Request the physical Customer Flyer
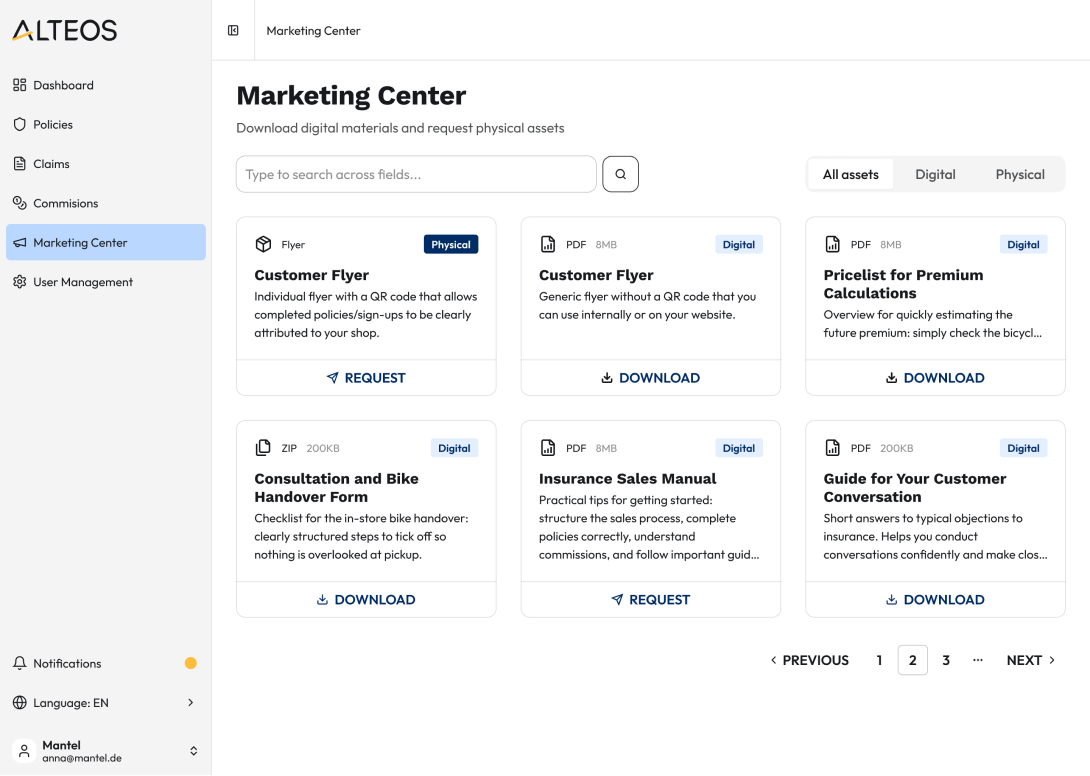1090x776 pixels. [x=366, y=378]
